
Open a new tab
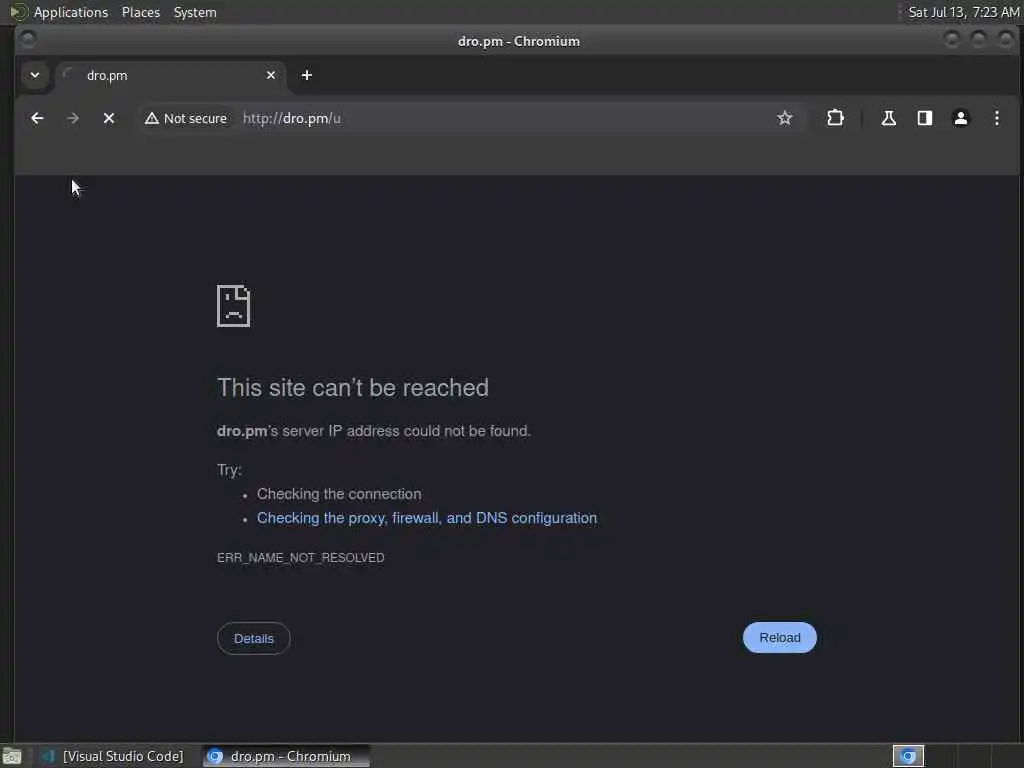coord(306,75)
